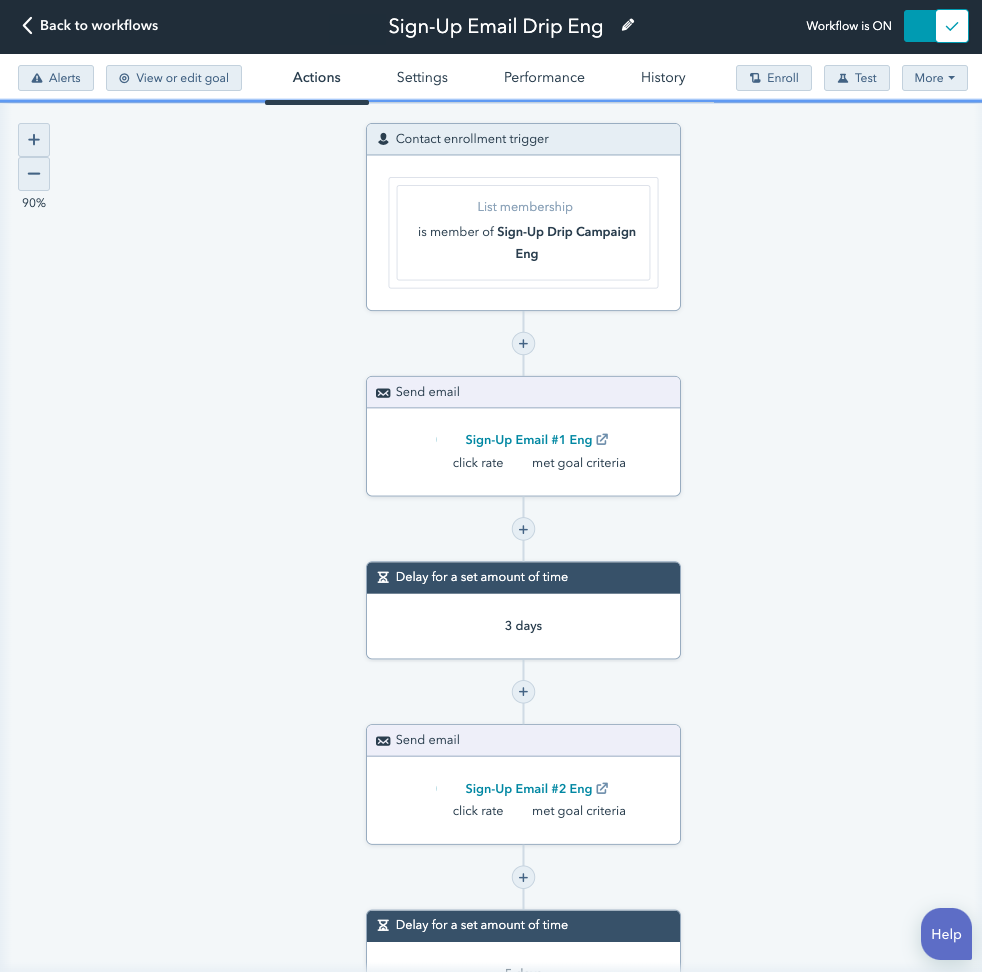Select the List membership trigger criteria
Viewport: 982px width, 972px height.
(x=524, y=232)
